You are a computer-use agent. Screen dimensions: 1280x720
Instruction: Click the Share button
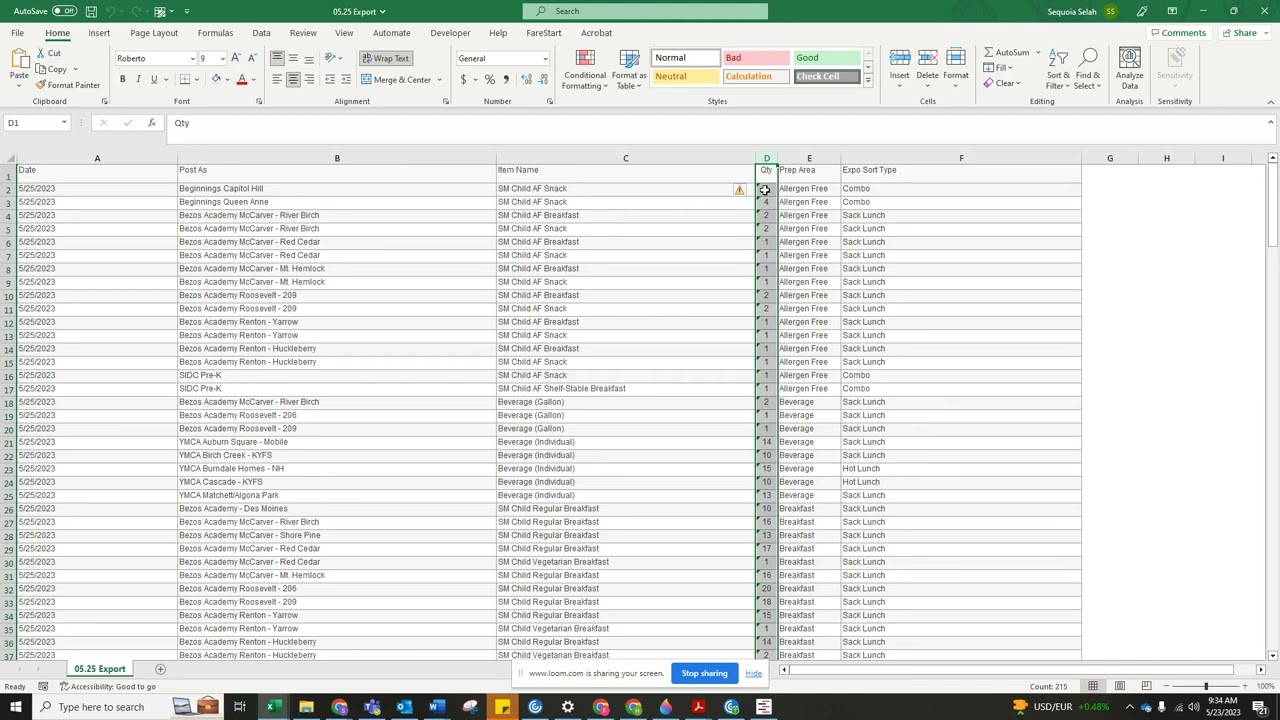coord(1239,33)
